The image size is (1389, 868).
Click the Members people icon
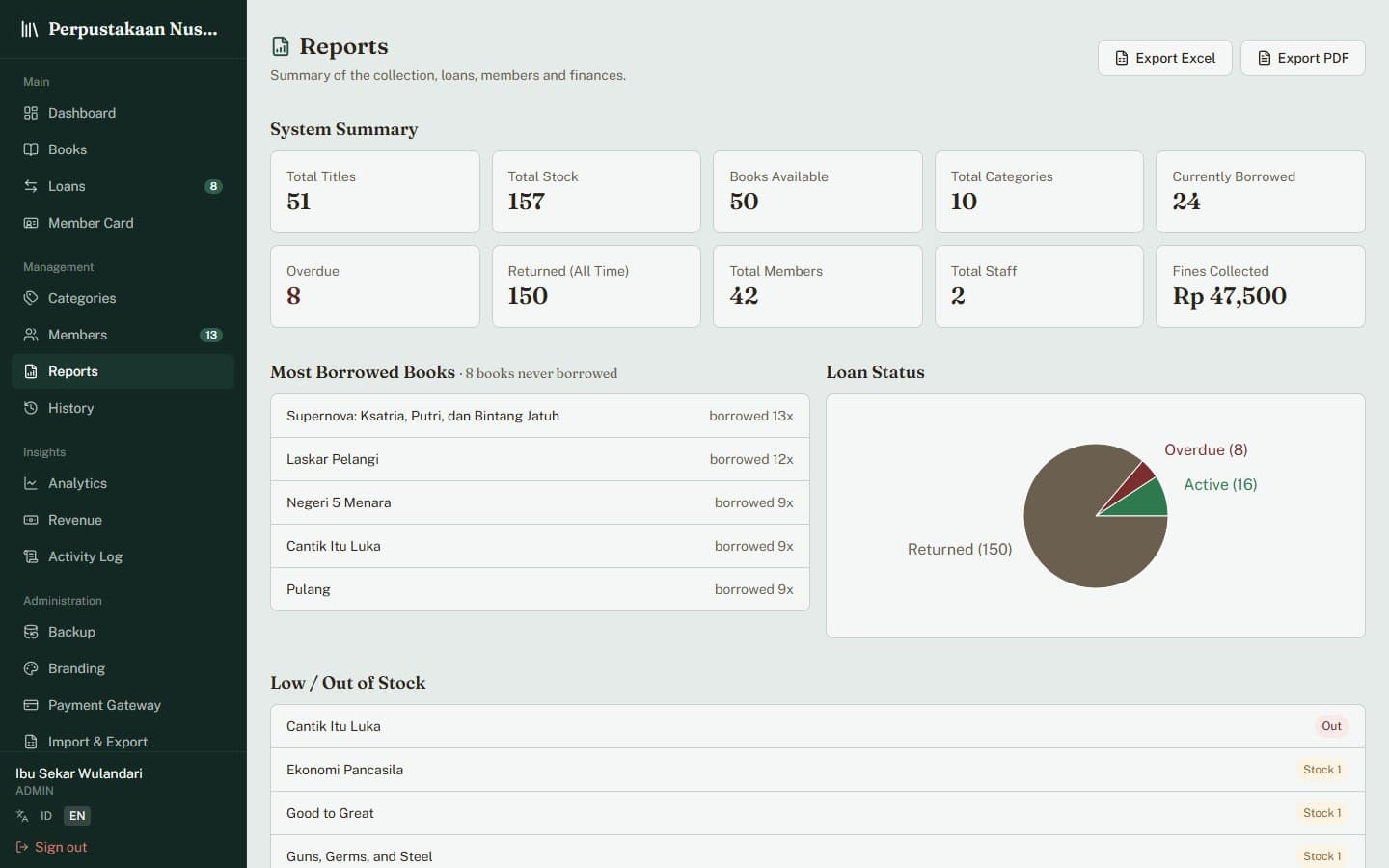31,335
